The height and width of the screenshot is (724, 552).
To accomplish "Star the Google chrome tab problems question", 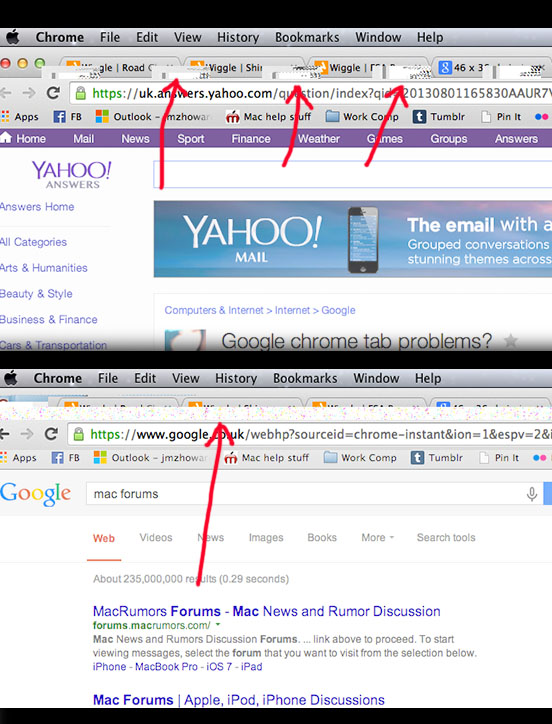I will (511, 342).
